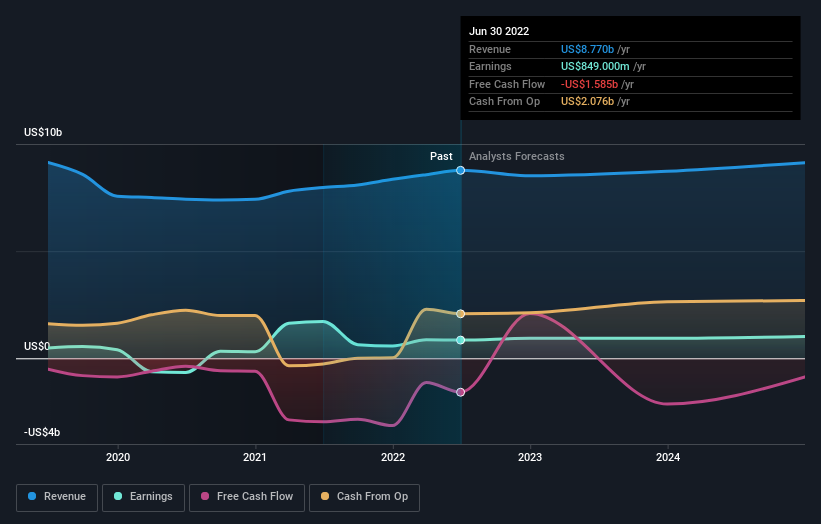Click the 2021 x-axis label

[x=255, y=457]
